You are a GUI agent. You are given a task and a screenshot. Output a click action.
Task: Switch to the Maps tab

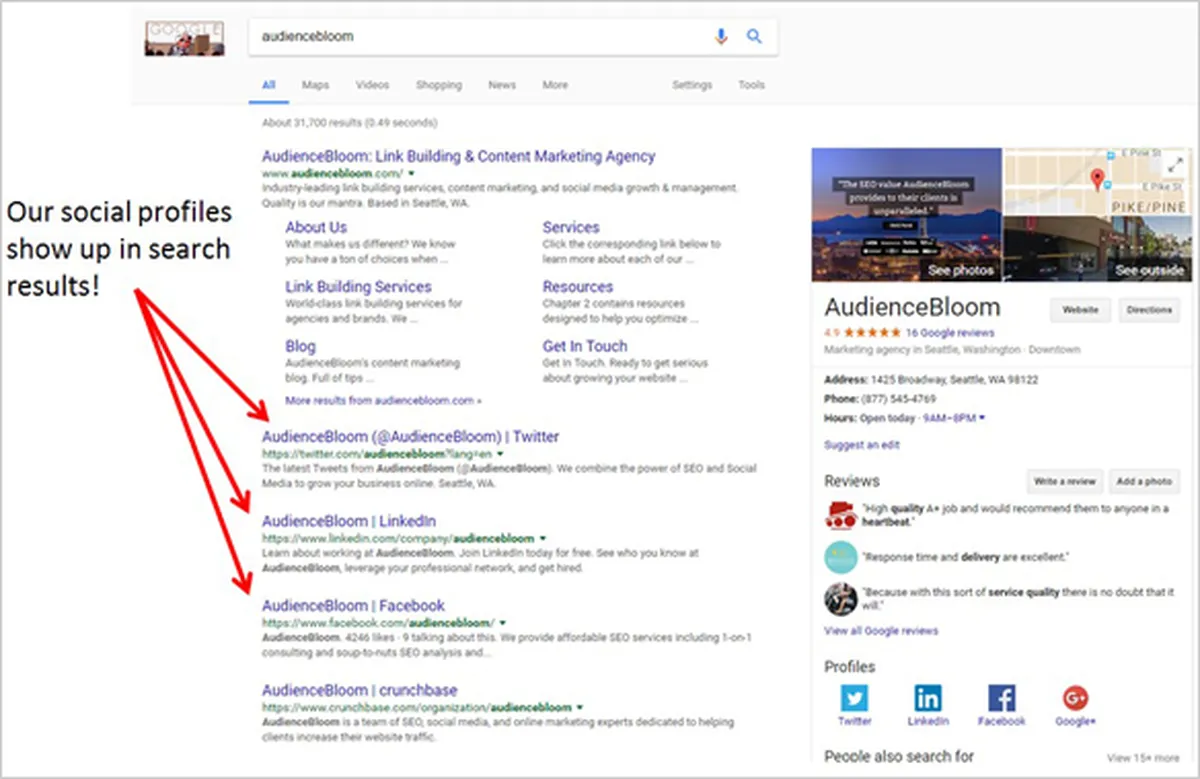(315, 85)
